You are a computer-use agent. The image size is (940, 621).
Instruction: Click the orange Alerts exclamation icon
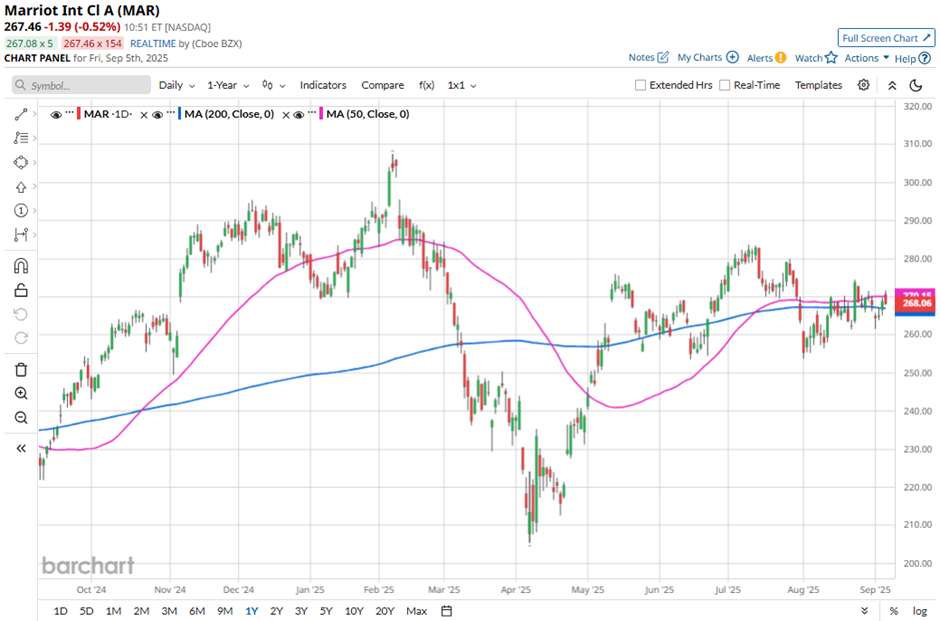click(781, 58)
